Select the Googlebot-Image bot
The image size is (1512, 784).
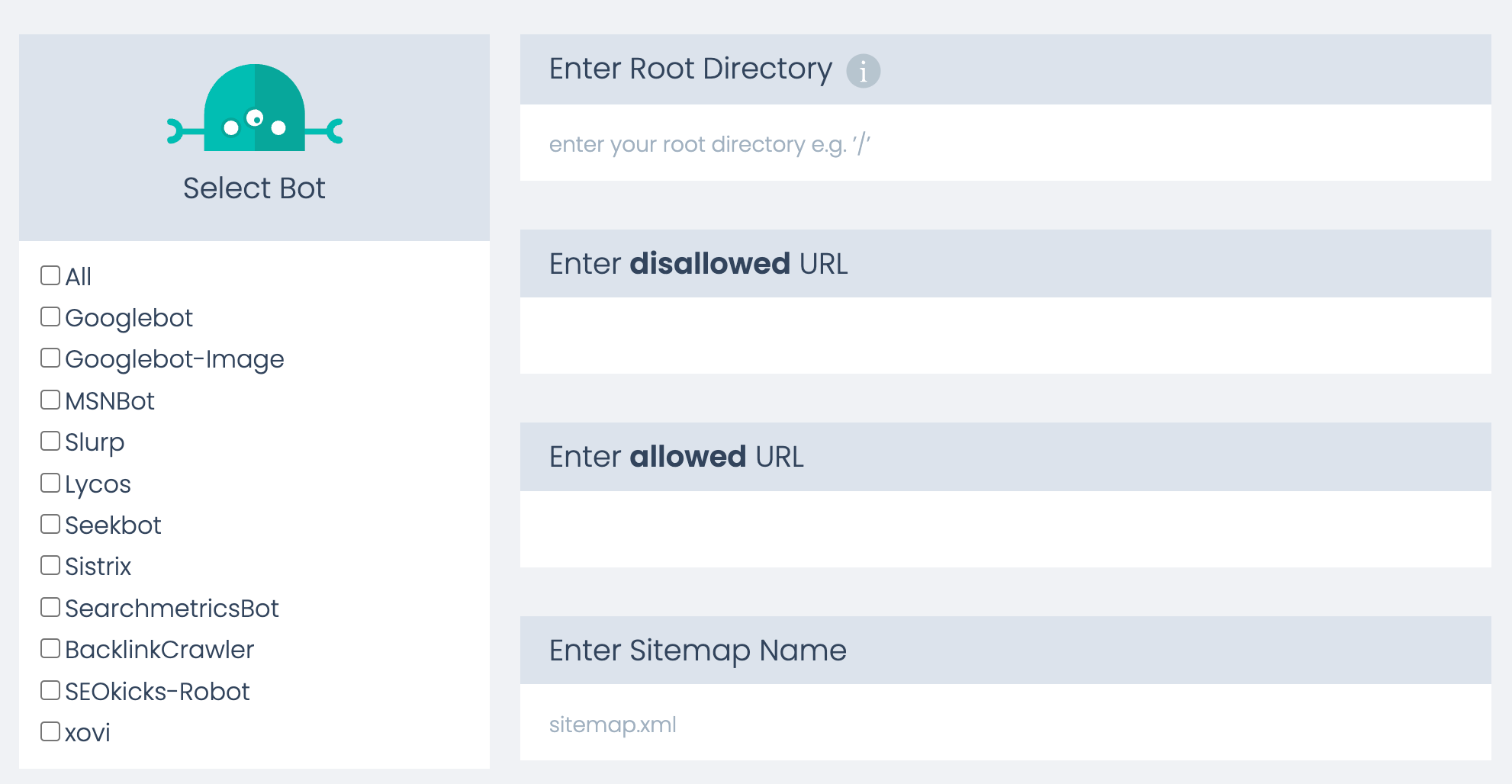point(50,358)
